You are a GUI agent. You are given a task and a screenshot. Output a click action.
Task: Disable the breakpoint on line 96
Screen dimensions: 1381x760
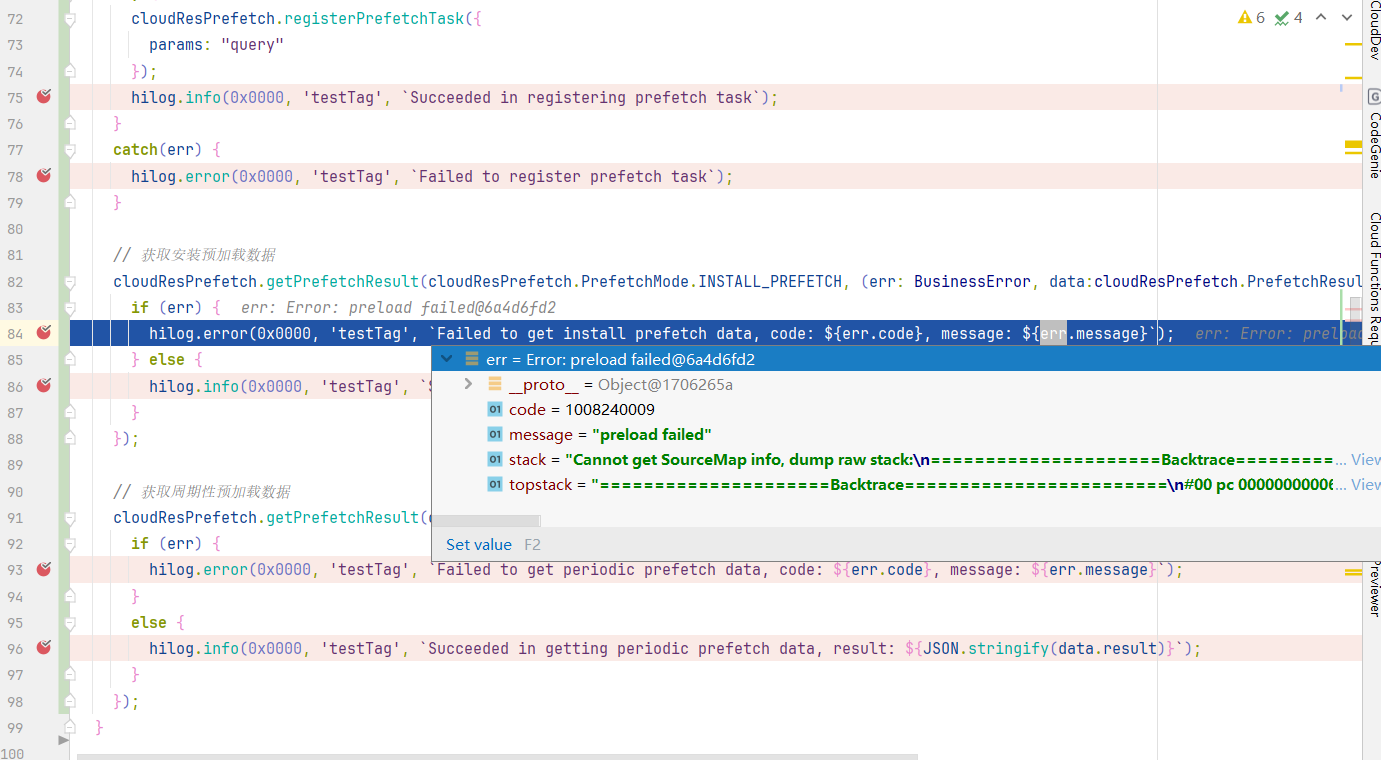pyautogui.click(x=43, y=648)
